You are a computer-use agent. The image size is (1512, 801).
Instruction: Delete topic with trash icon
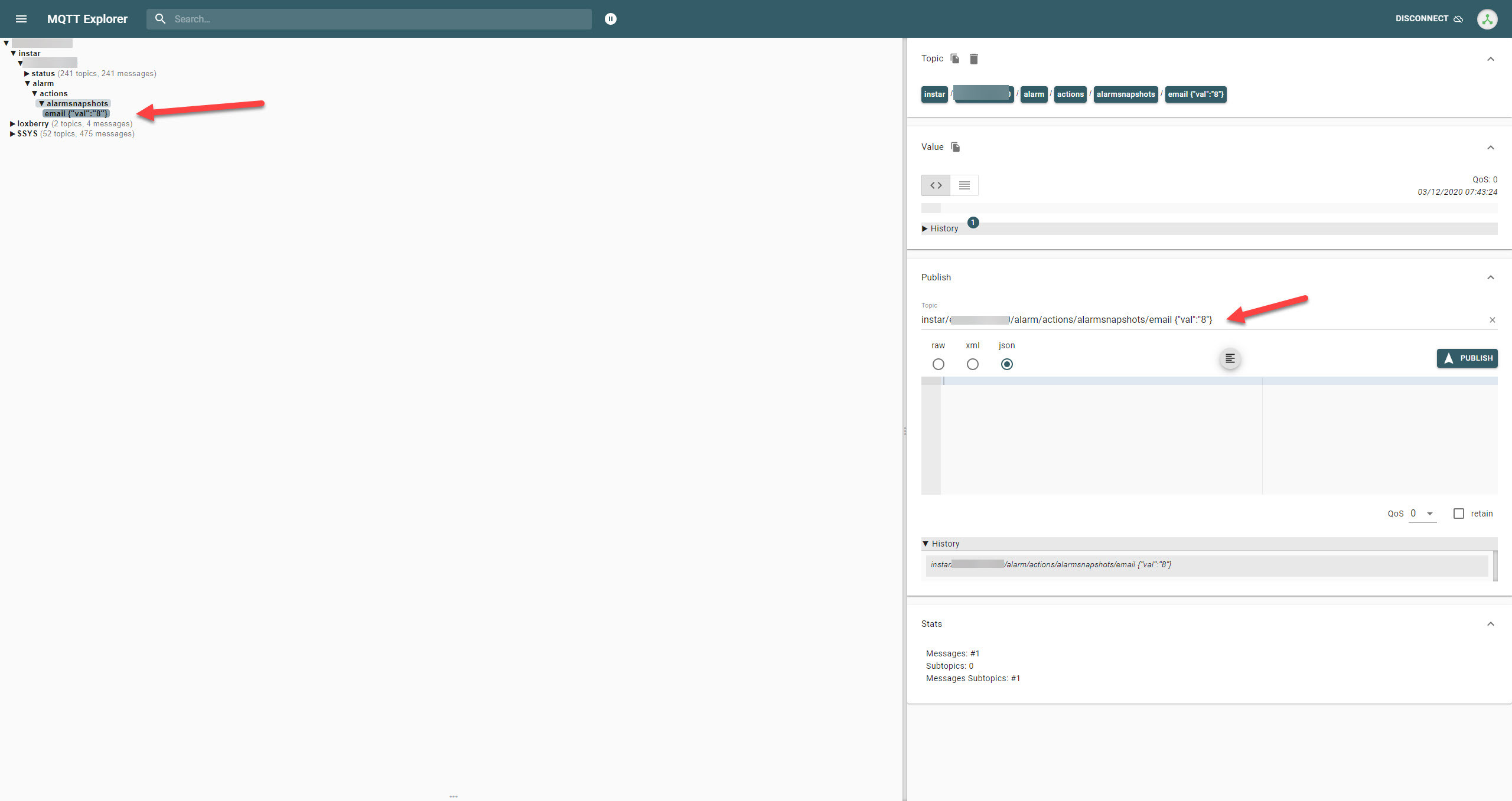[974, 58]
